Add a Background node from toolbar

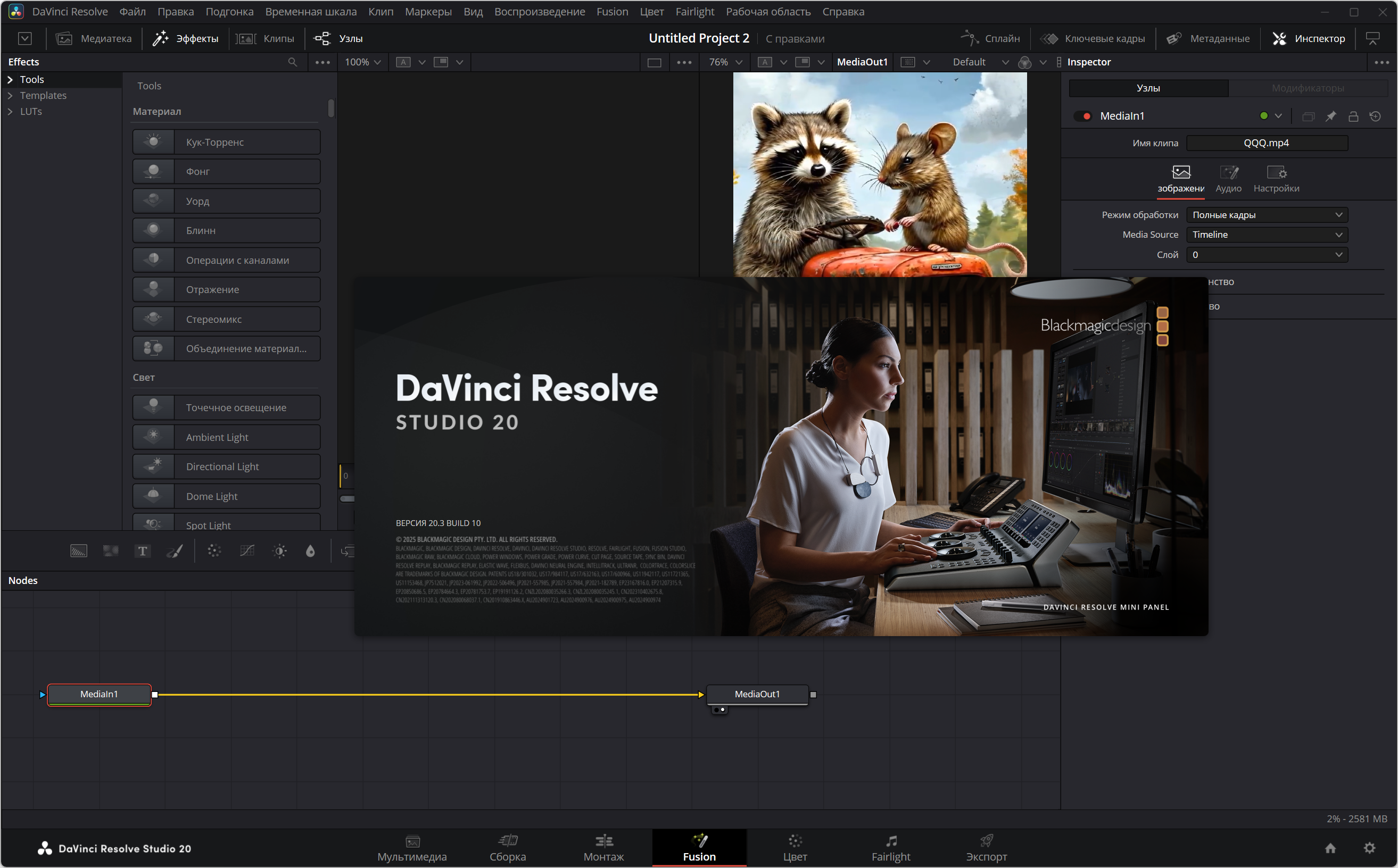tap(79, 551)
